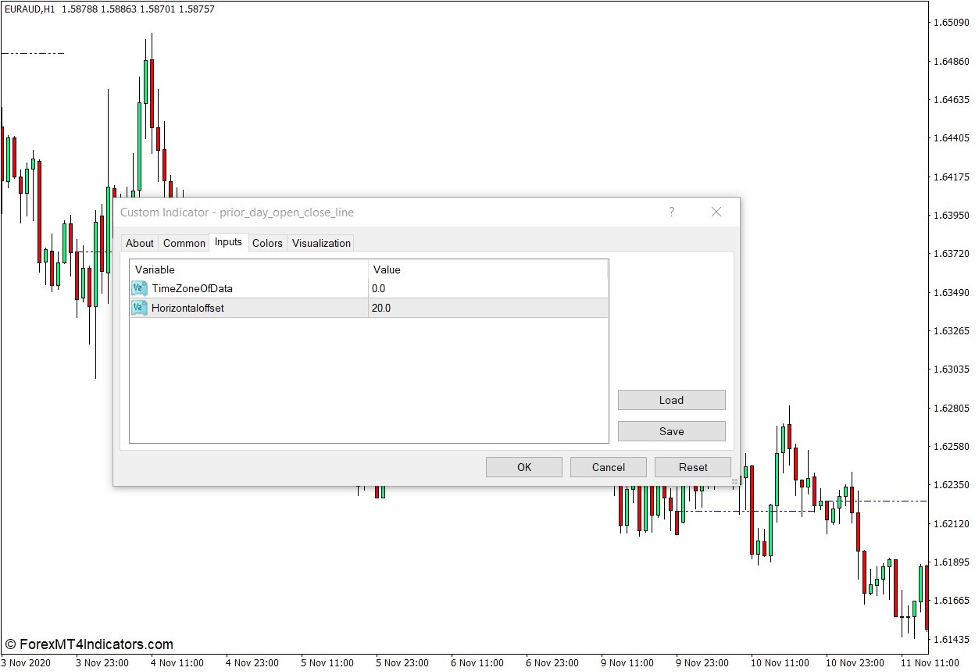The image size is (977, 672).
Task: Open the Common tab
Action: pyautogui.click(x=184, y=243)
